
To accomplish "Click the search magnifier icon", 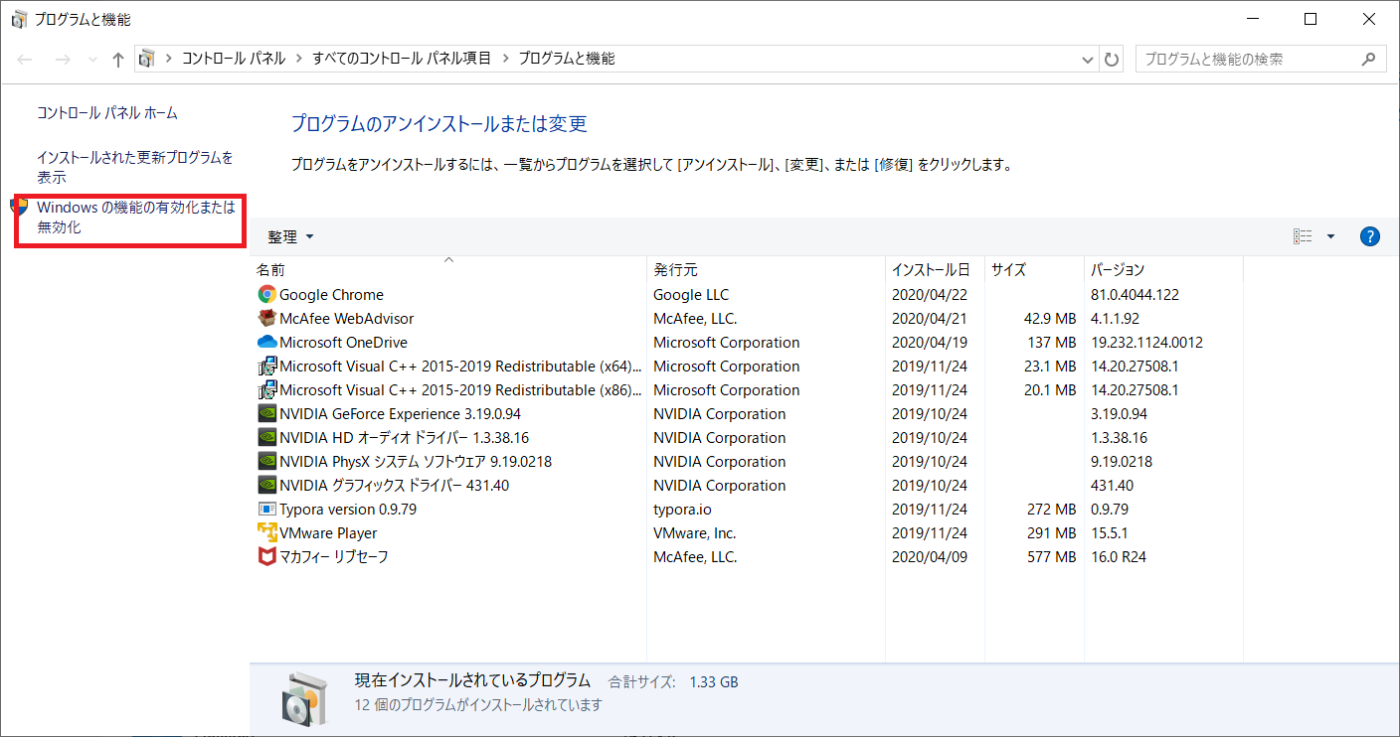I will (x=1368, y=59).
